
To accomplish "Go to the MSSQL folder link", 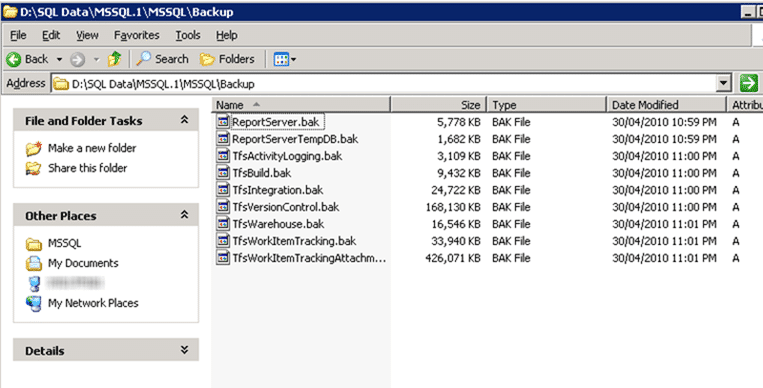I will point(65,243).
